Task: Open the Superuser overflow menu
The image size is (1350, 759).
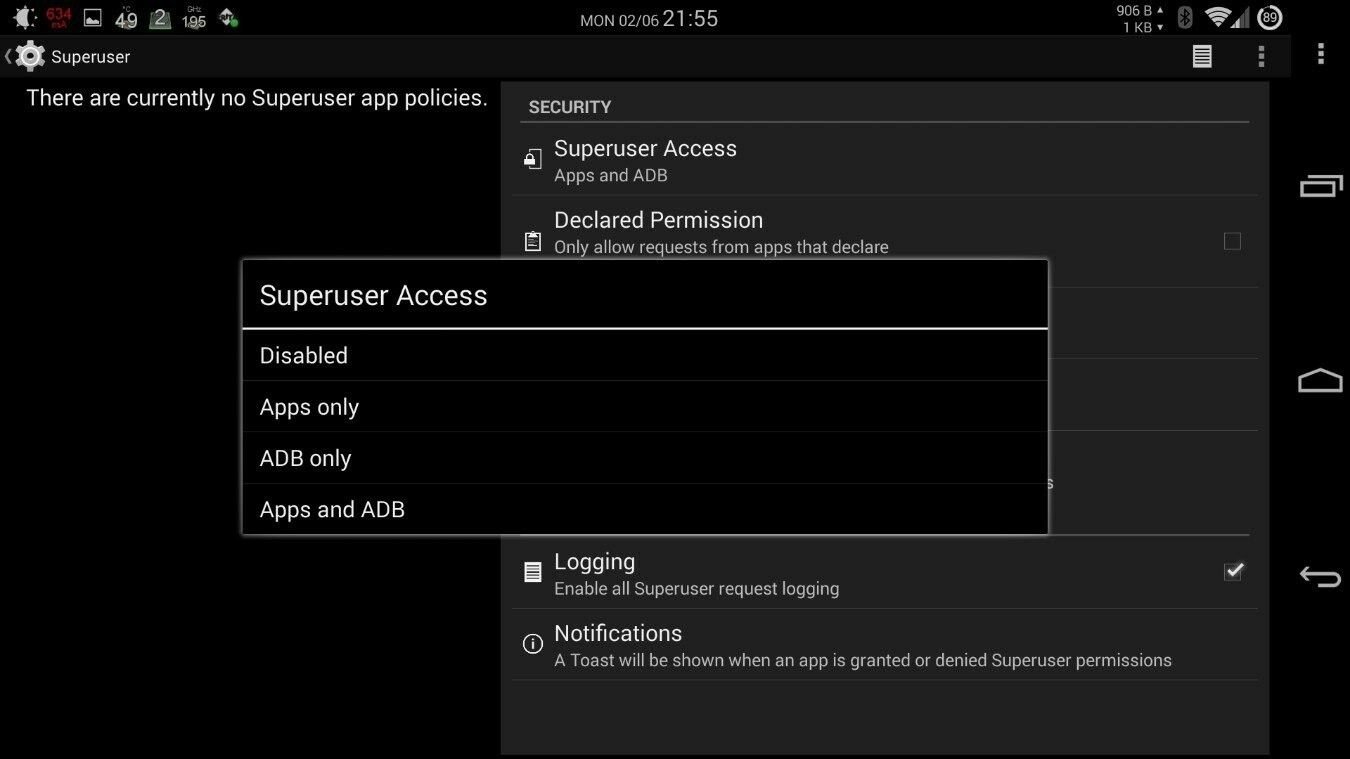Action: point(1261,57)
